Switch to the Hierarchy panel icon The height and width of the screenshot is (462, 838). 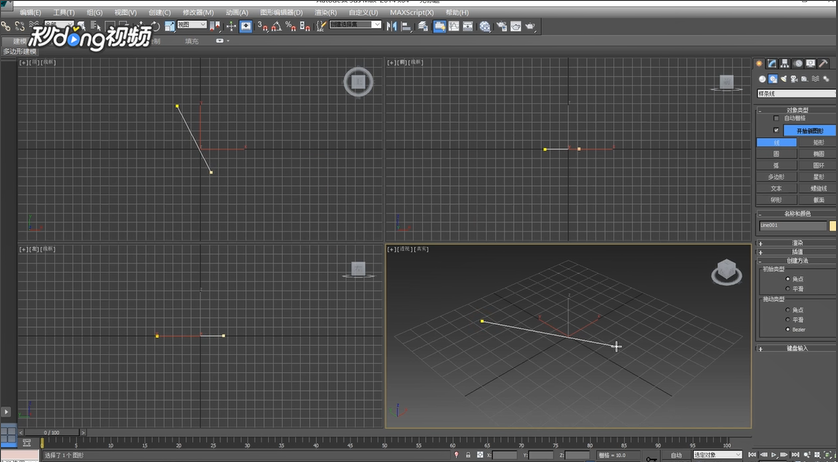coord(785,63)
